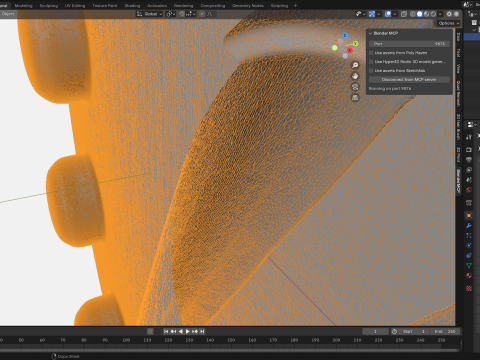Open the Compositing workspace tab
This screenshot has width=480, height=360.
tap(213, 6)
